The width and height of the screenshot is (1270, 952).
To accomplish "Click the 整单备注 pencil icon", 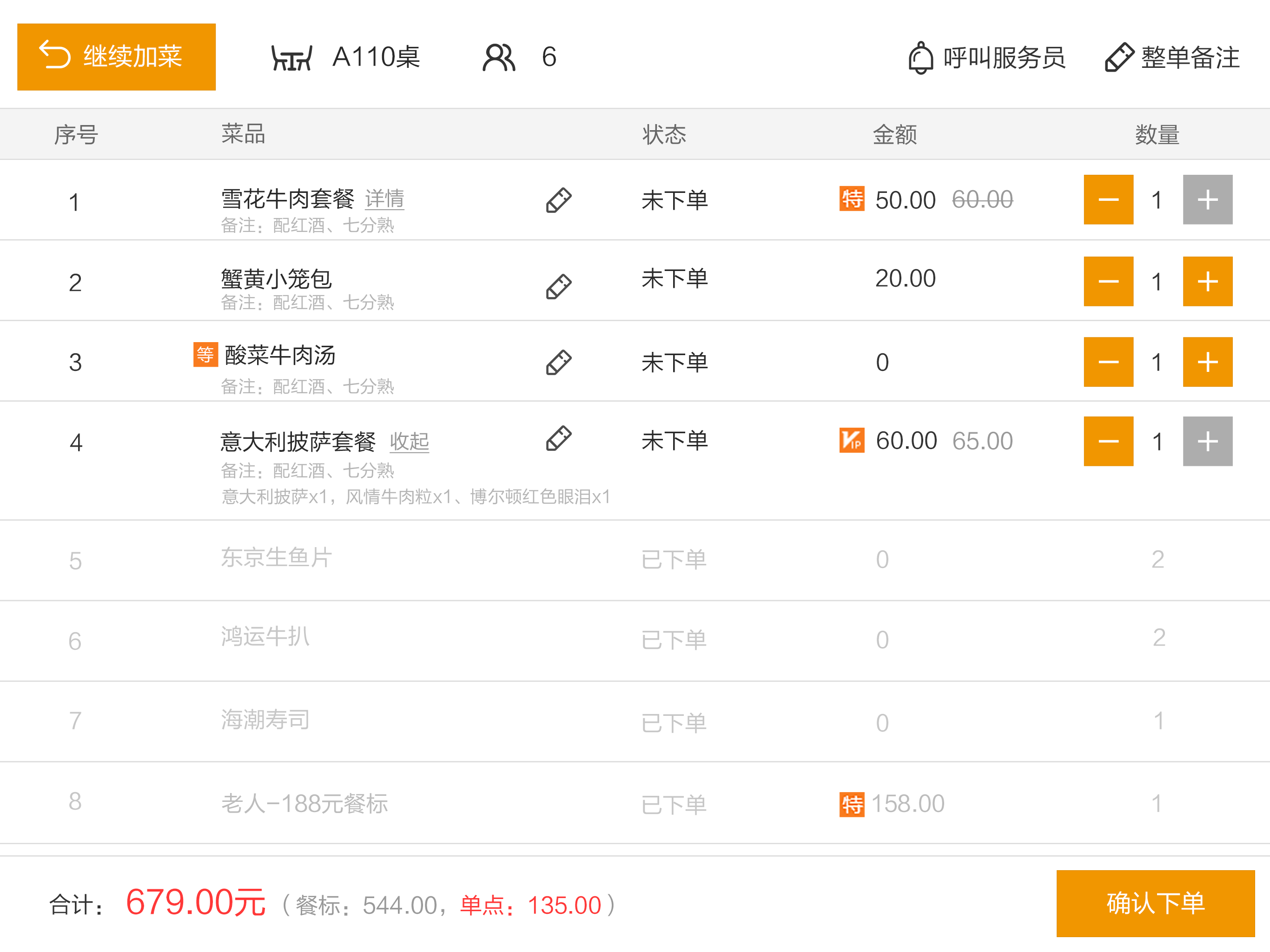I will click(1118, 58).
